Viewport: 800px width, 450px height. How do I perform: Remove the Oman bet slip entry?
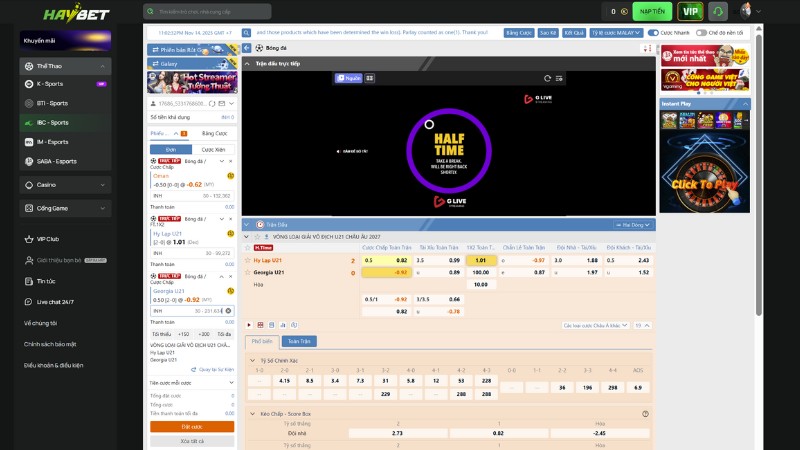pyautogui.click(x=231, y=161)
